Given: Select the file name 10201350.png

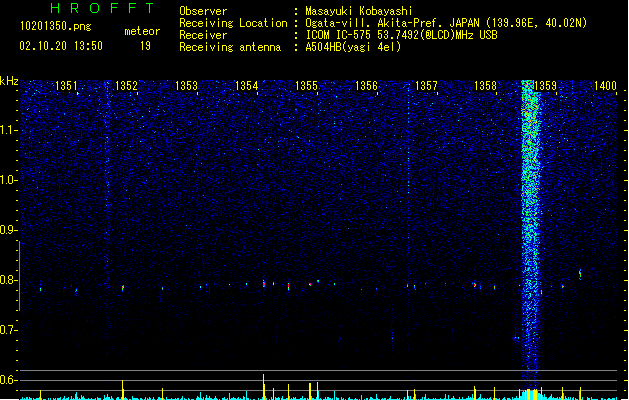Looking at the screenshot, I should [x=56, y=26].
